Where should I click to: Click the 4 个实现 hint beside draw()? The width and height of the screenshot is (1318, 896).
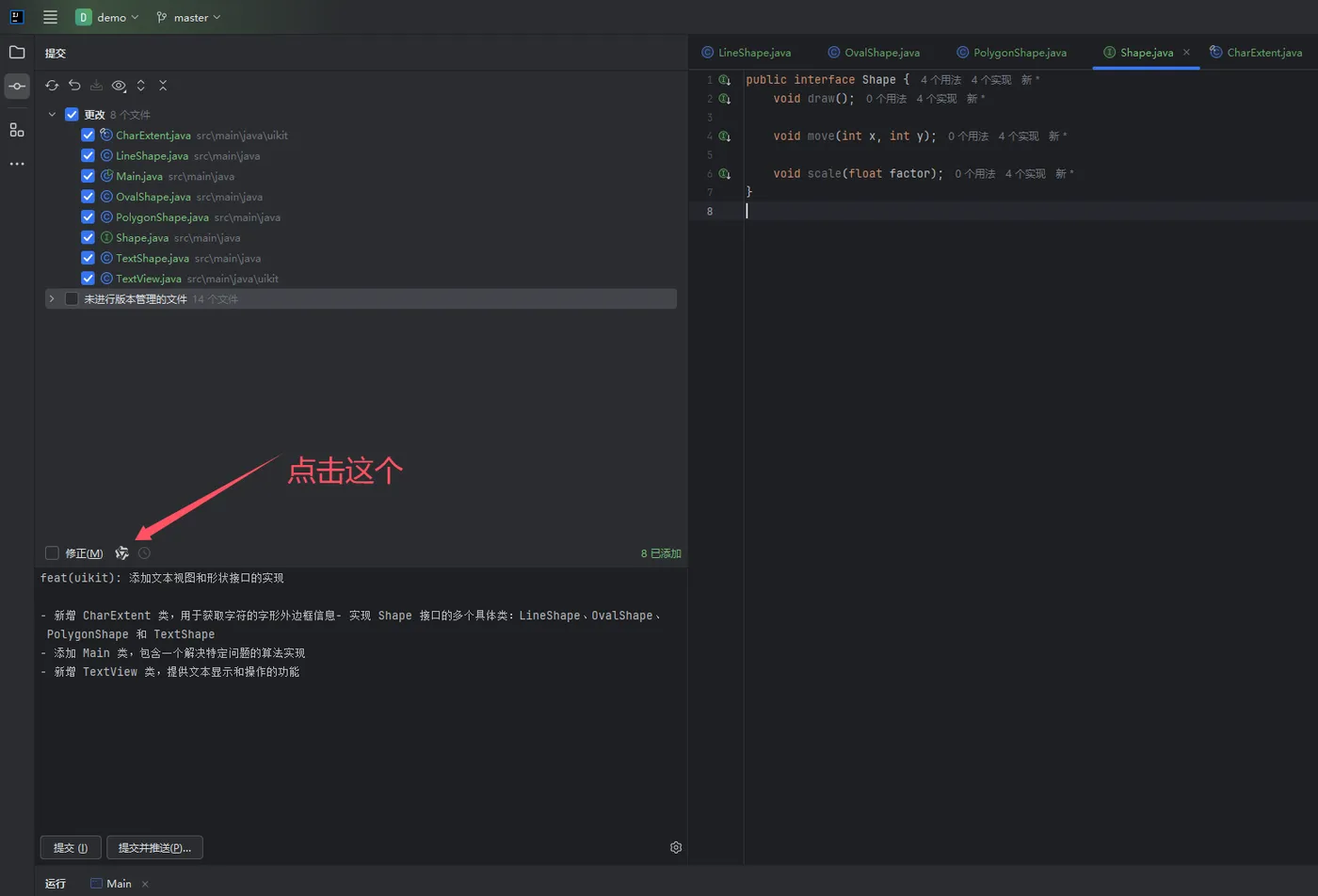(x=937, y=99)
